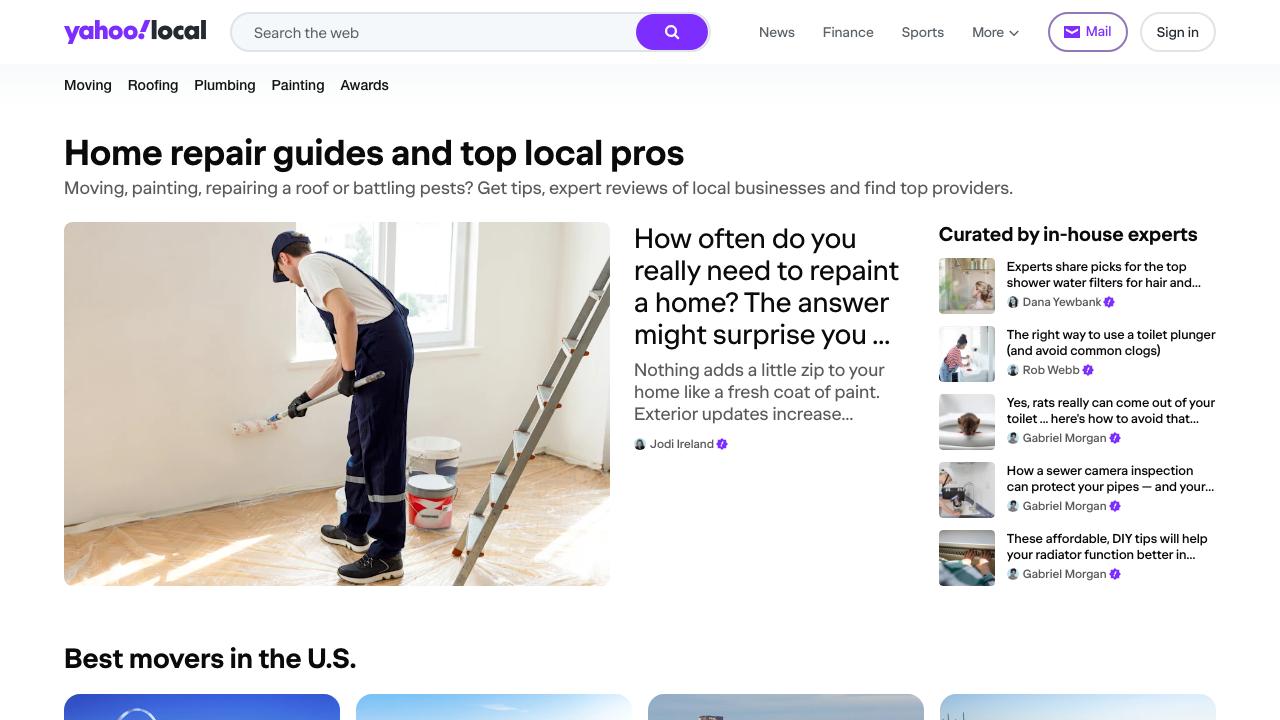Image resolution: width=1280 pixels, height=720 pixels.
Task: Open the Finance navigation item
Action: [848, 32]
